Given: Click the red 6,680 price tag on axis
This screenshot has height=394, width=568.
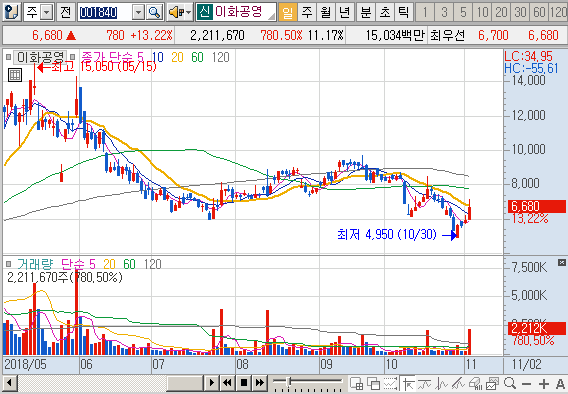Looking at the screenshot, I should point(537,206).
